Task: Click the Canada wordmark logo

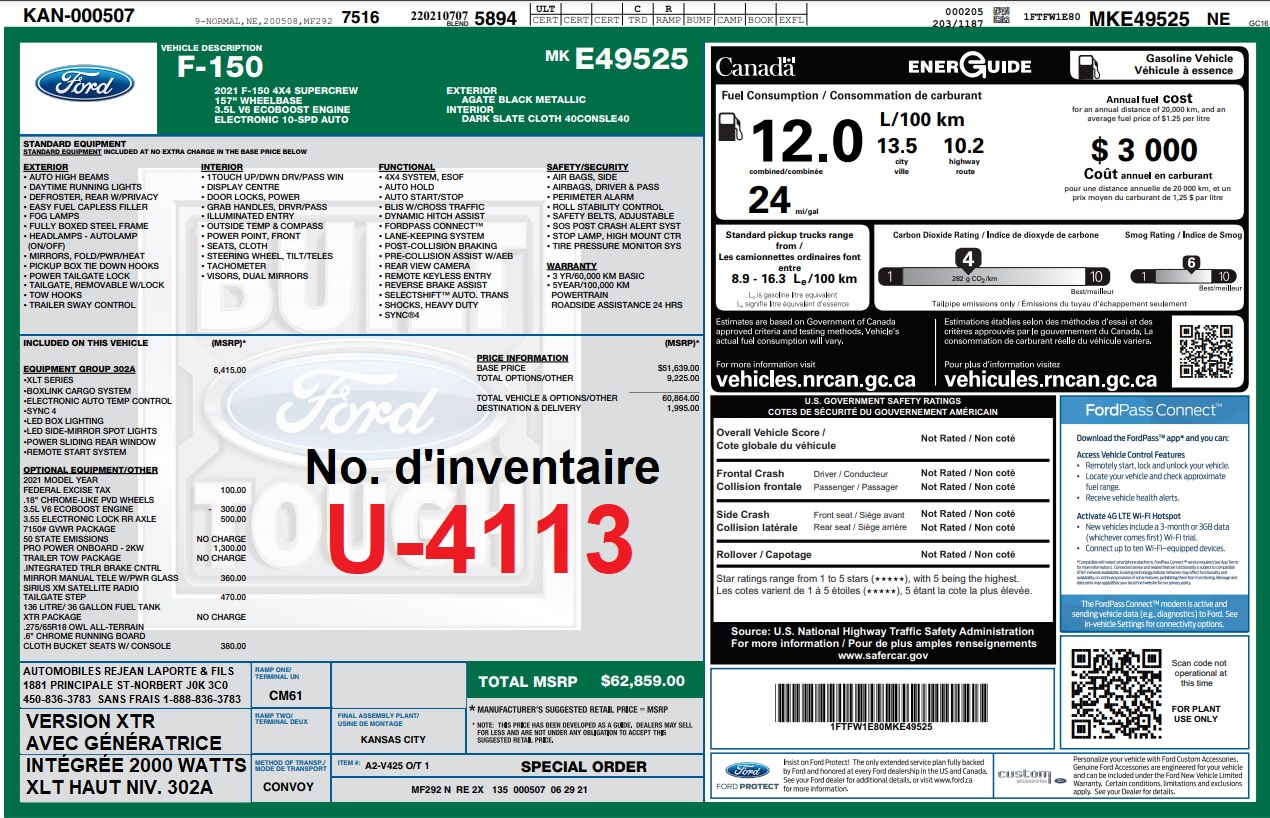Action: coord(755,67)
